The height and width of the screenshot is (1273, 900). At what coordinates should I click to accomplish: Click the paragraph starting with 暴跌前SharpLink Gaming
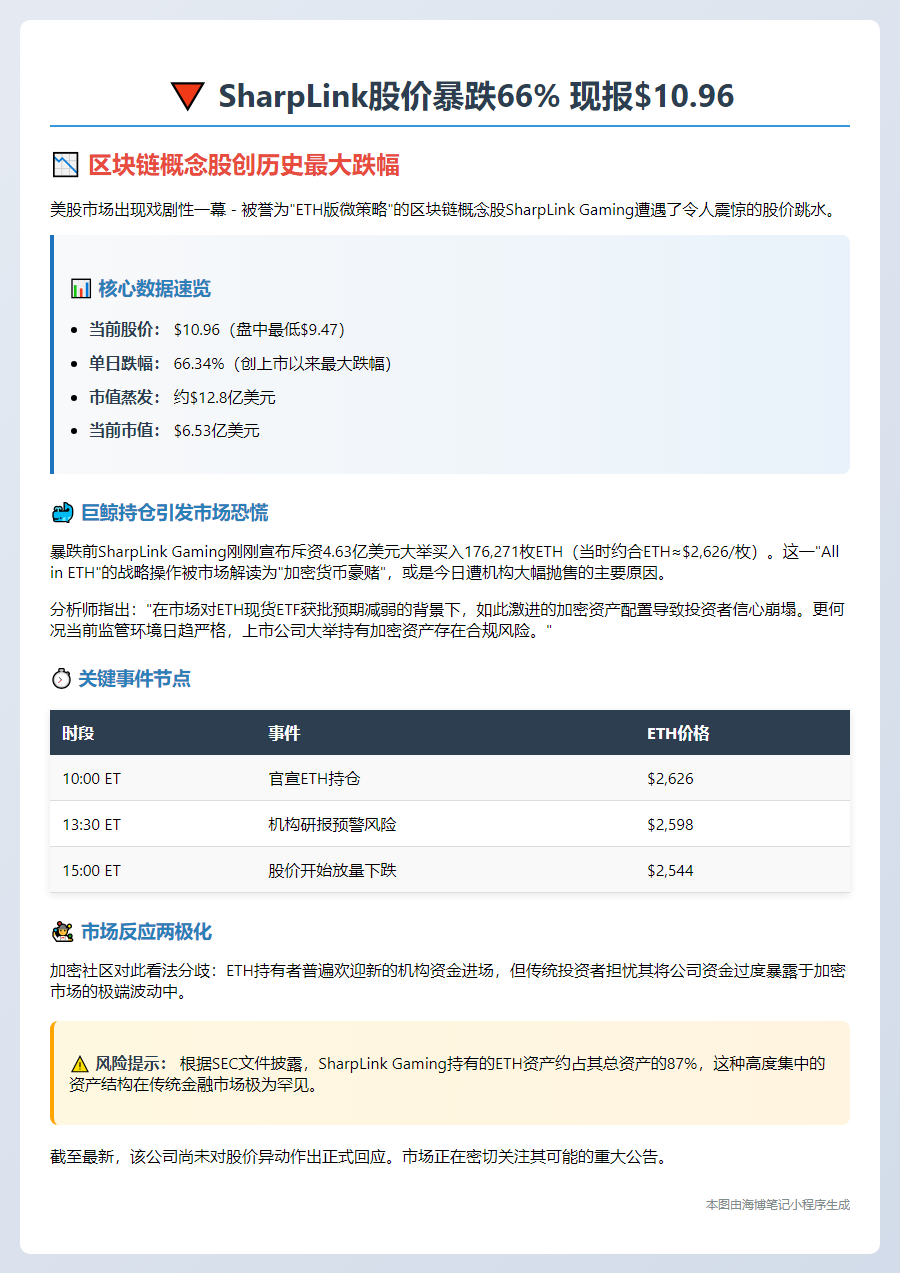[450, 563]
